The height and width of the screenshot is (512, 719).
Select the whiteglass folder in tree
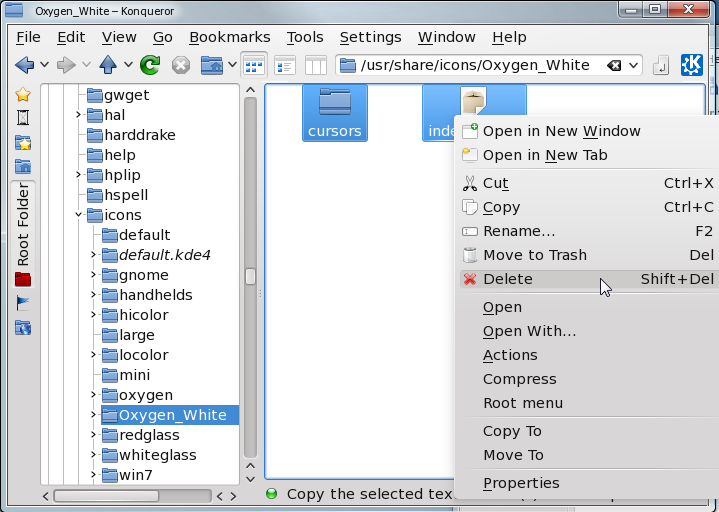(x=149, y=455)
